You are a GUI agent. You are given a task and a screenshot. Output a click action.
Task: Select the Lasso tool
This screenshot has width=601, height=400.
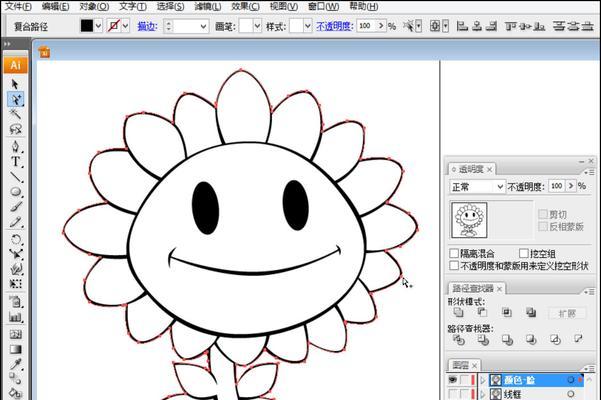pos(15,129)
